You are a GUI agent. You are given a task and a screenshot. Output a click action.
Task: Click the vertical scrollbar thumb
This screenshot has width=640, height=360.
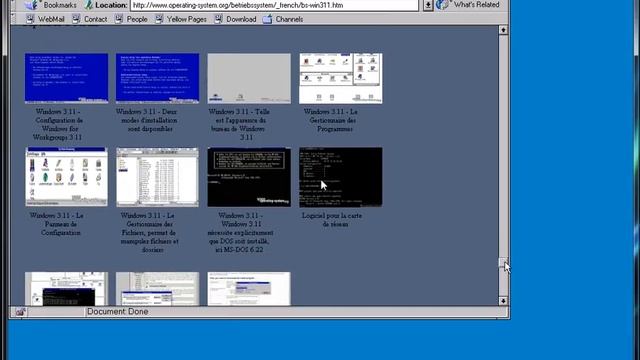(x=503, y=263)
